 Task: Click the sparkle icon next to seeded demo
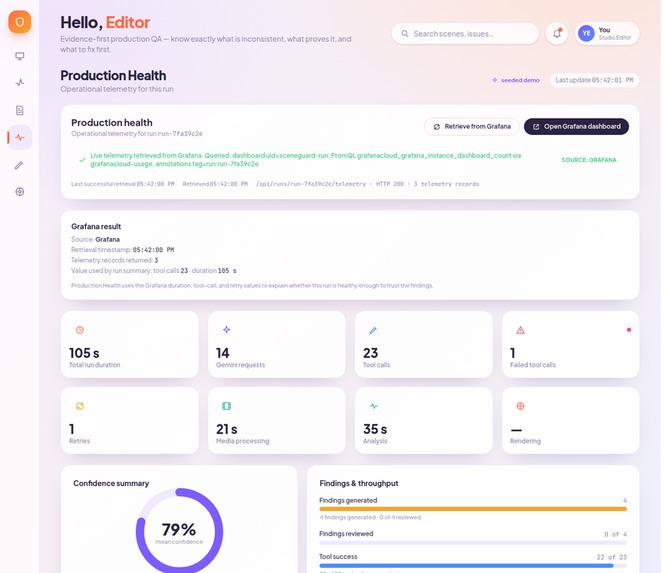[x=494, y=80]
